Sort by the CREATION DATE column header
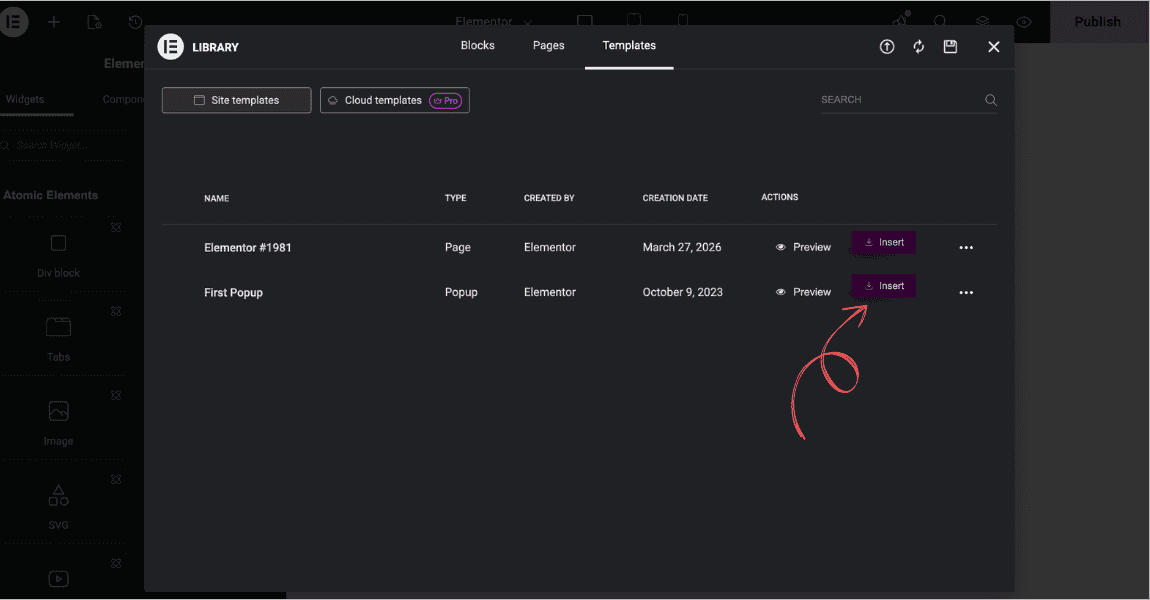This screenshot has height=600, width=1150. point(675,198)
